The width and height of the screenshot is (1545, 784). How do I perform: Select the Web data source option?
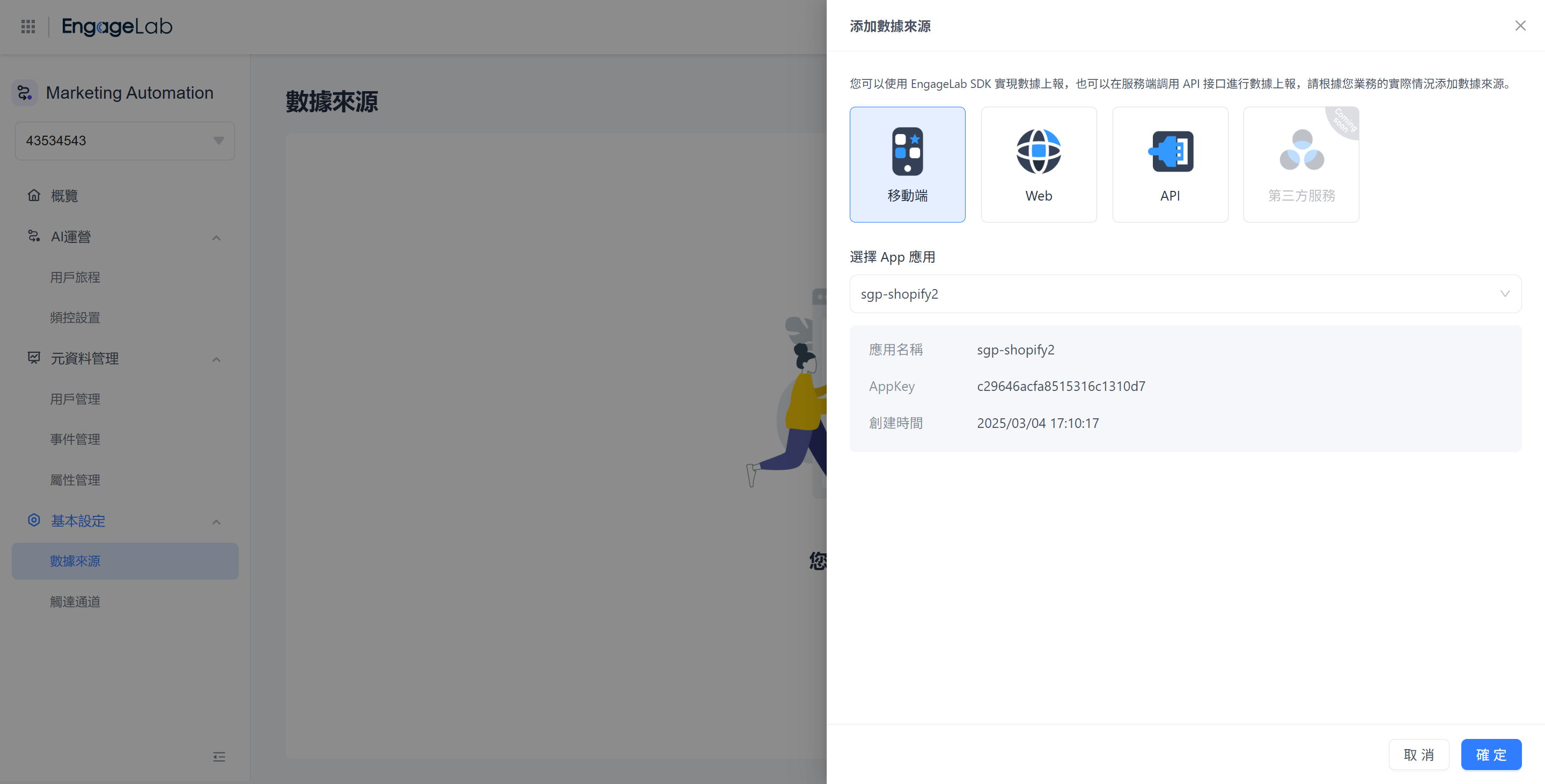pos(1038,164)
